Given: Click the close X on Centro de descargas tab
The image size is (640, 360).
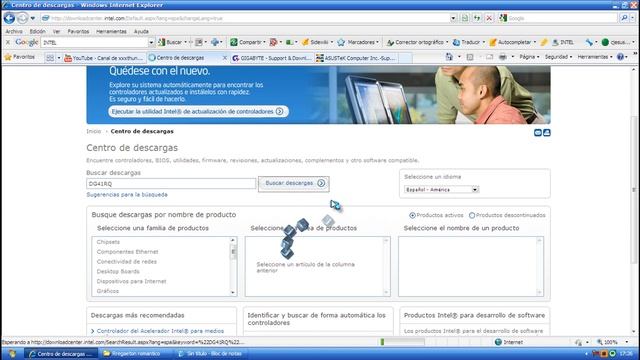Looking at the screenshot, I should pyautogui.click(x=224, y=58).
